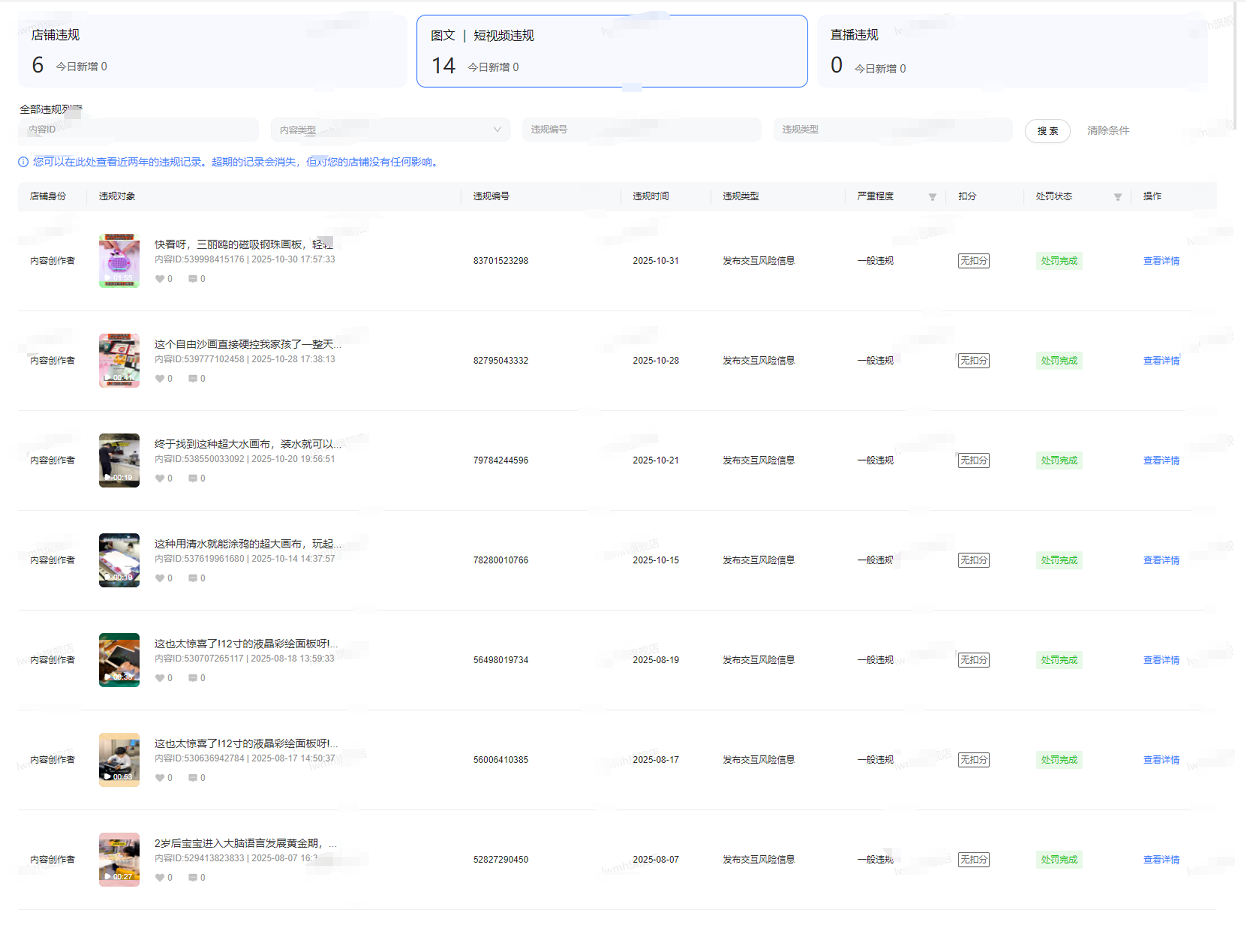The height and width of the screenshot is (926, 1246).
Task: Open 查看详情 for violation 83701523298
Action: pos(1161,261)
